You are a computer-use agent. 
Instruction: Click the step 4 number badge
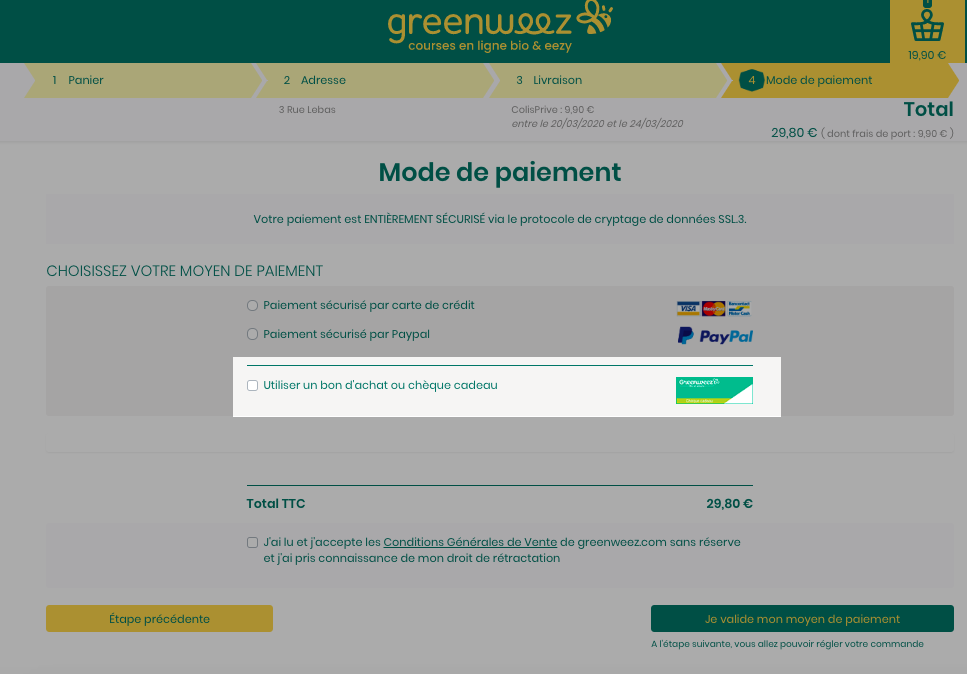(751, 80)
